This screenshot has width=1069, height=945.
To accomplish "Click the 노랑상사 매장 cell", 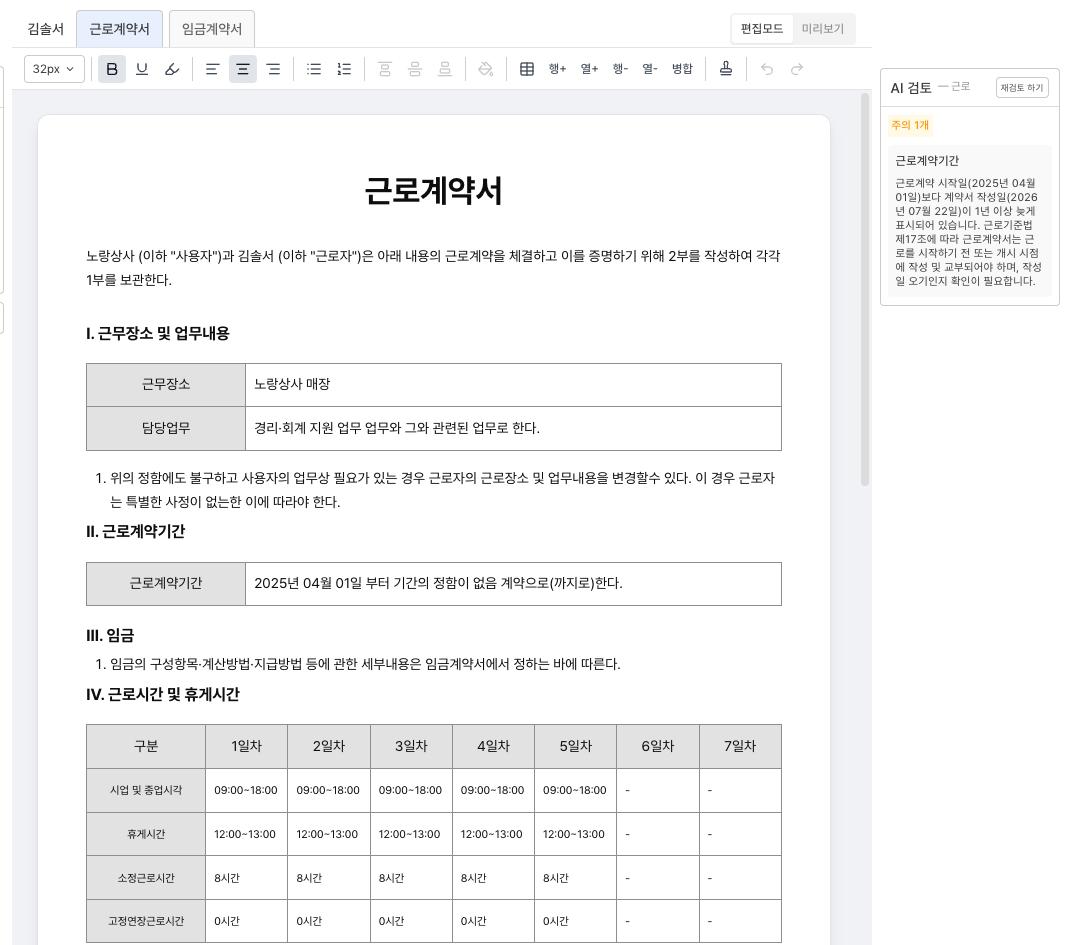I will tap(513, 385).
